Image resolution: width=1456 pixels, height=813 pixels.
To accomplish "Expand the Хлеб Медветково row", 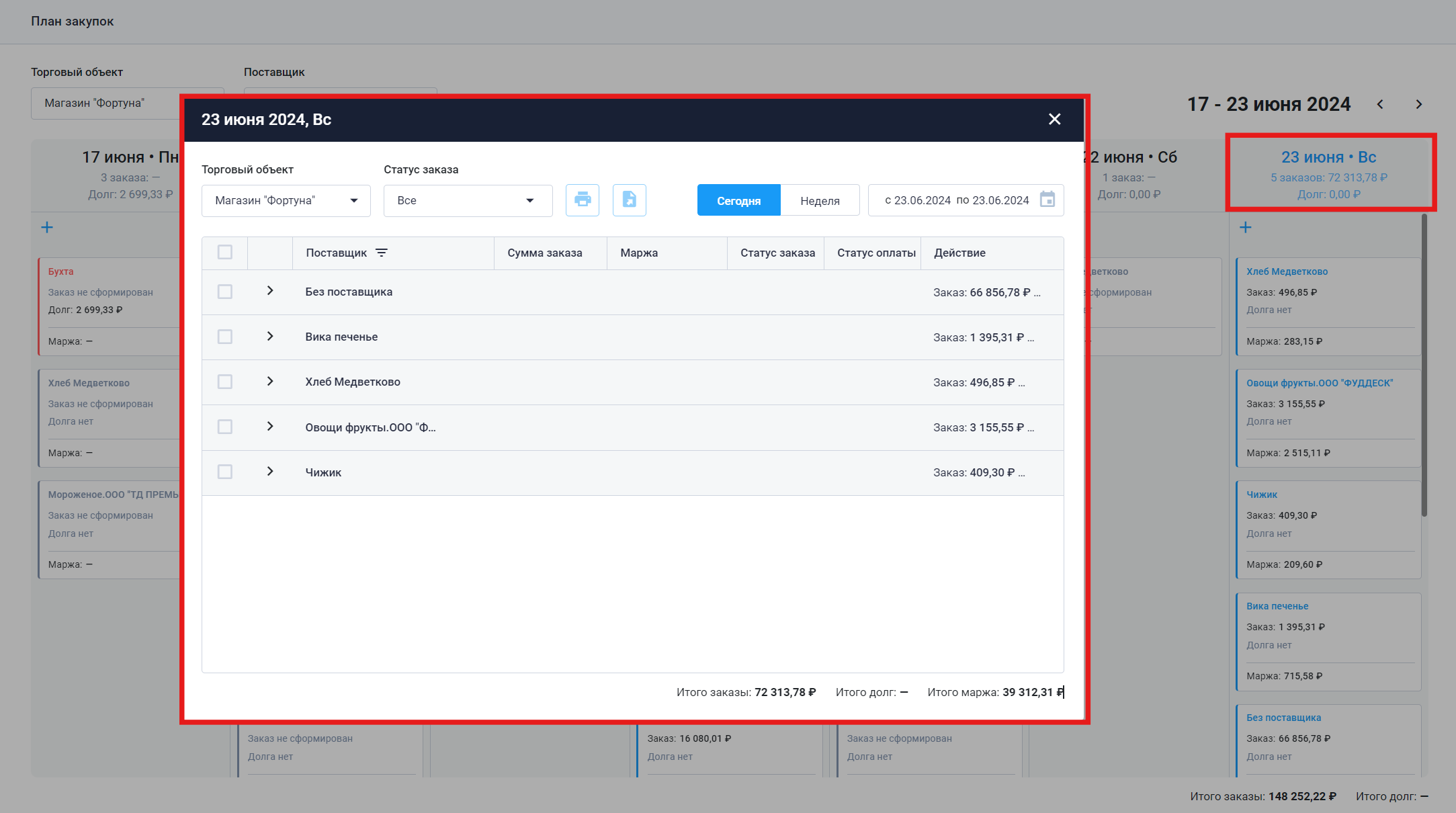I will pyautogui.click(x=270, y=381).
